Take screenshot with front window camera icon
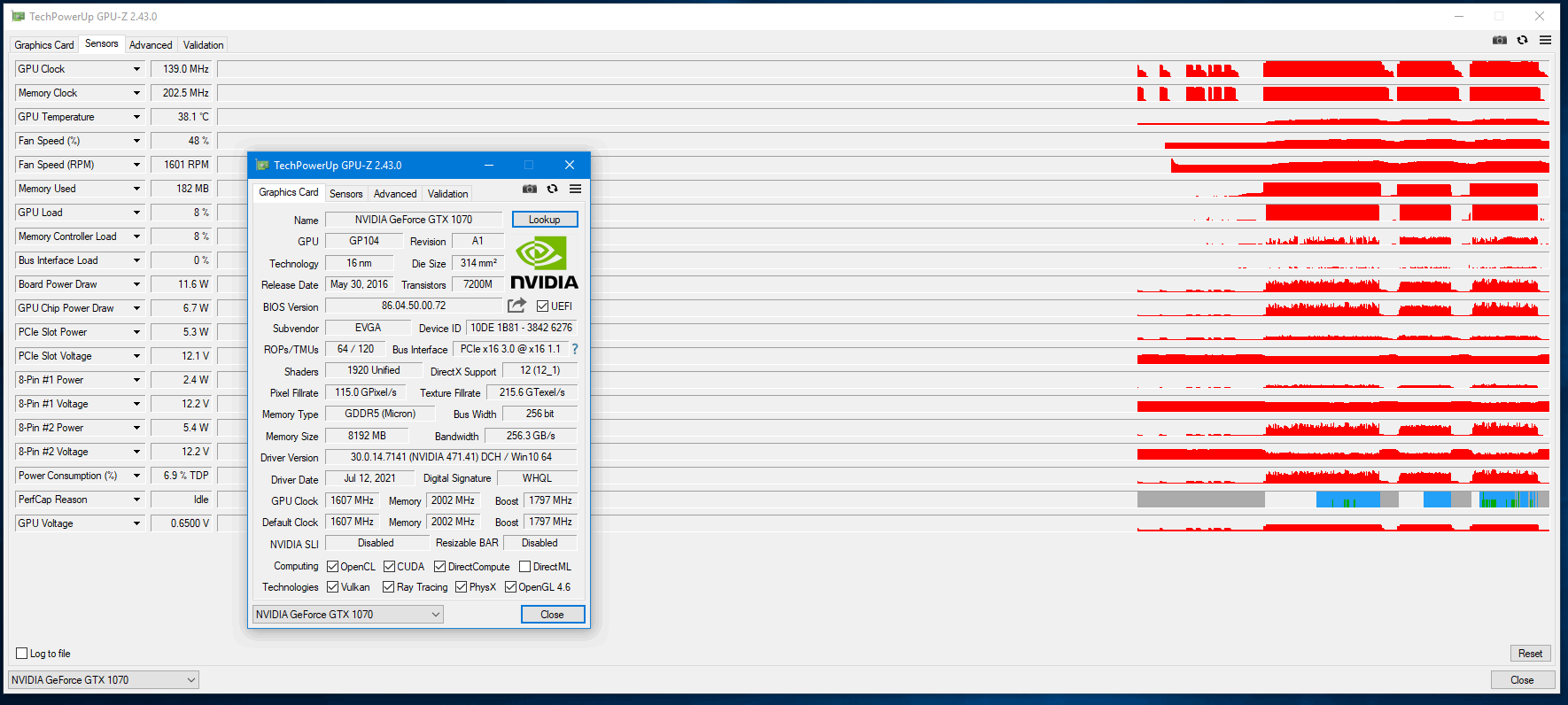 [x=530, y=189]
